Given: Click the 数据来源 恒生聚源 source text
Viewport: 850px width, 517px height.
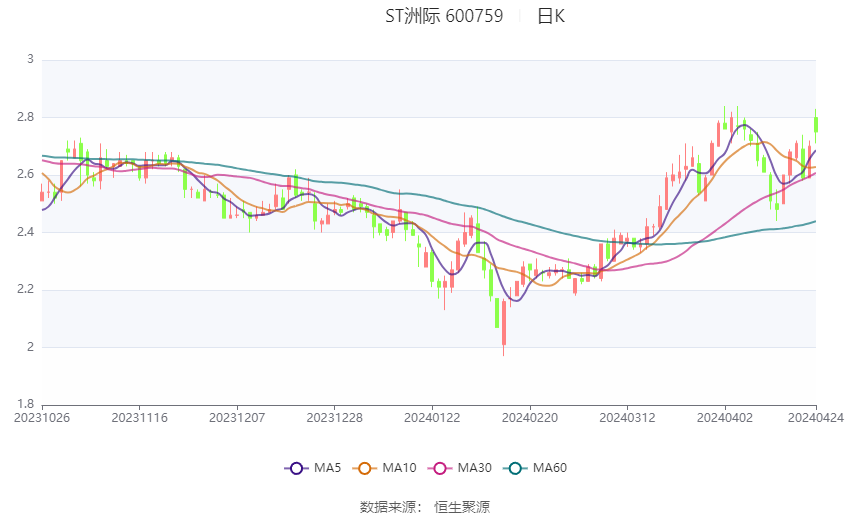Looking at the screenshot, I should [425, 507].
